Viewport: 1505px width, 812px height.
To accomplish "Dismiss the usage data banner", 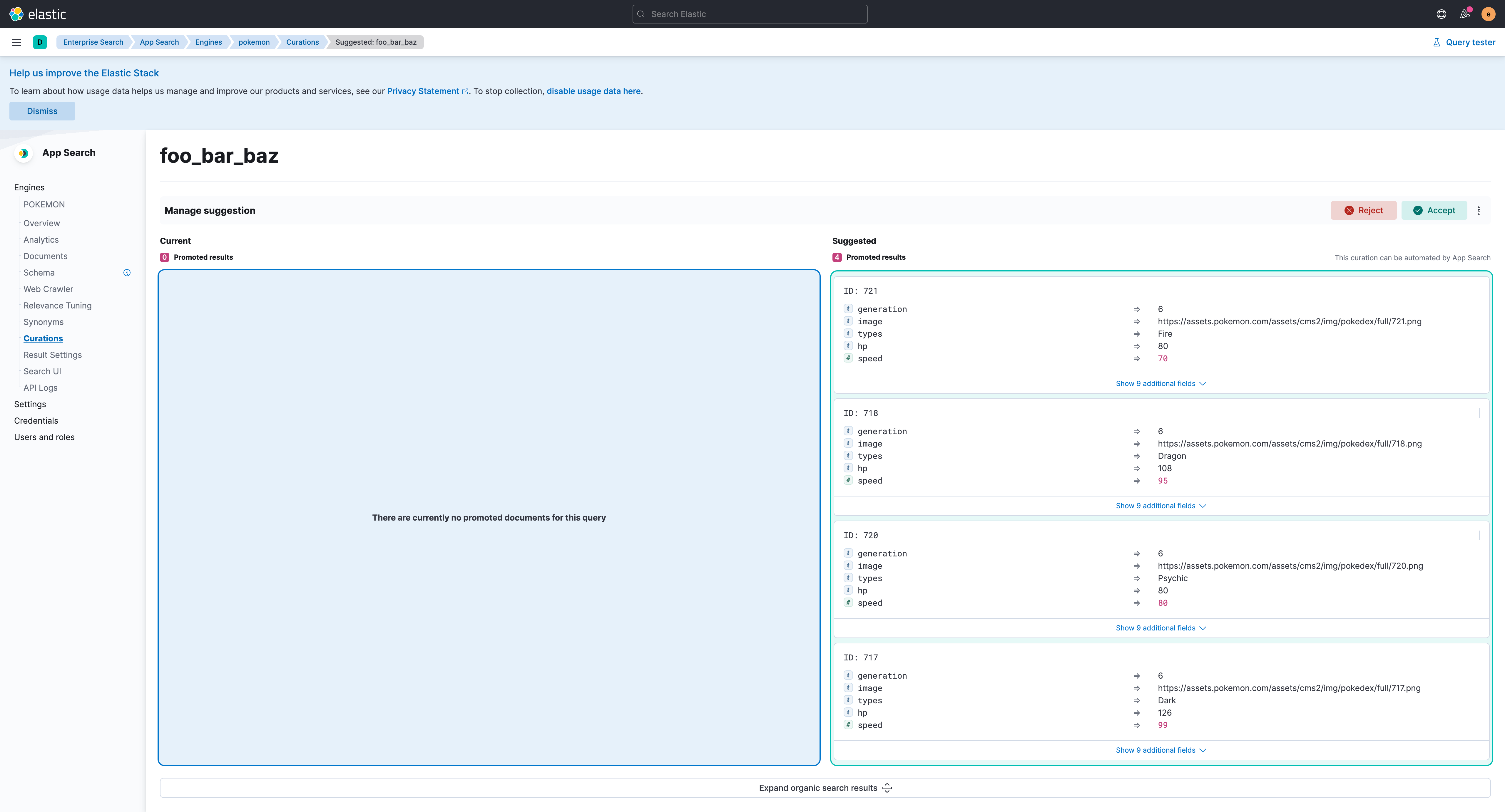I will [42, 111].
